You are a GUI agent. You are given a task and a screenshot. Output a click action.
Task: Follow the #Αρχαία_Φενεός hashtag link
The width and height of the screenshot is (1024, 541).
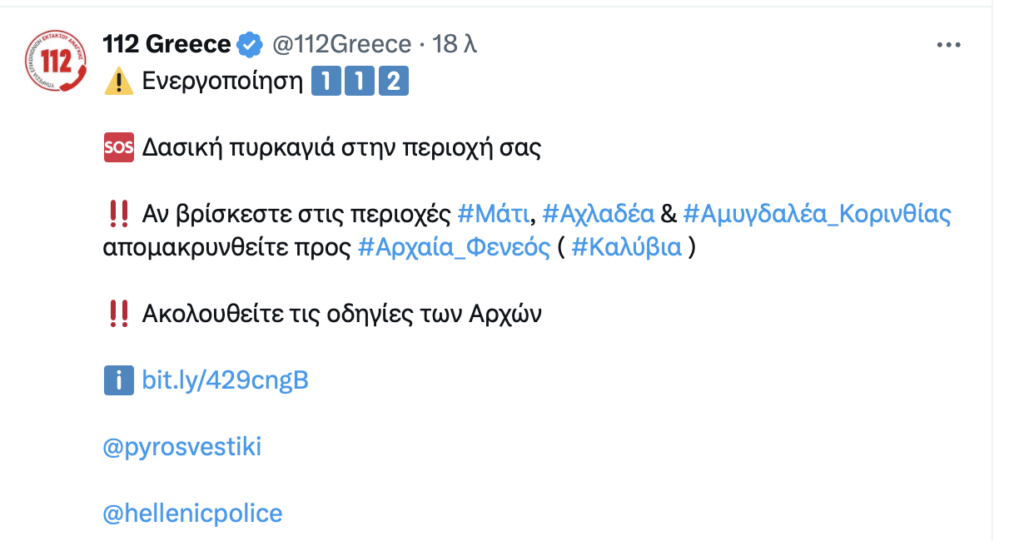(454, 247)
